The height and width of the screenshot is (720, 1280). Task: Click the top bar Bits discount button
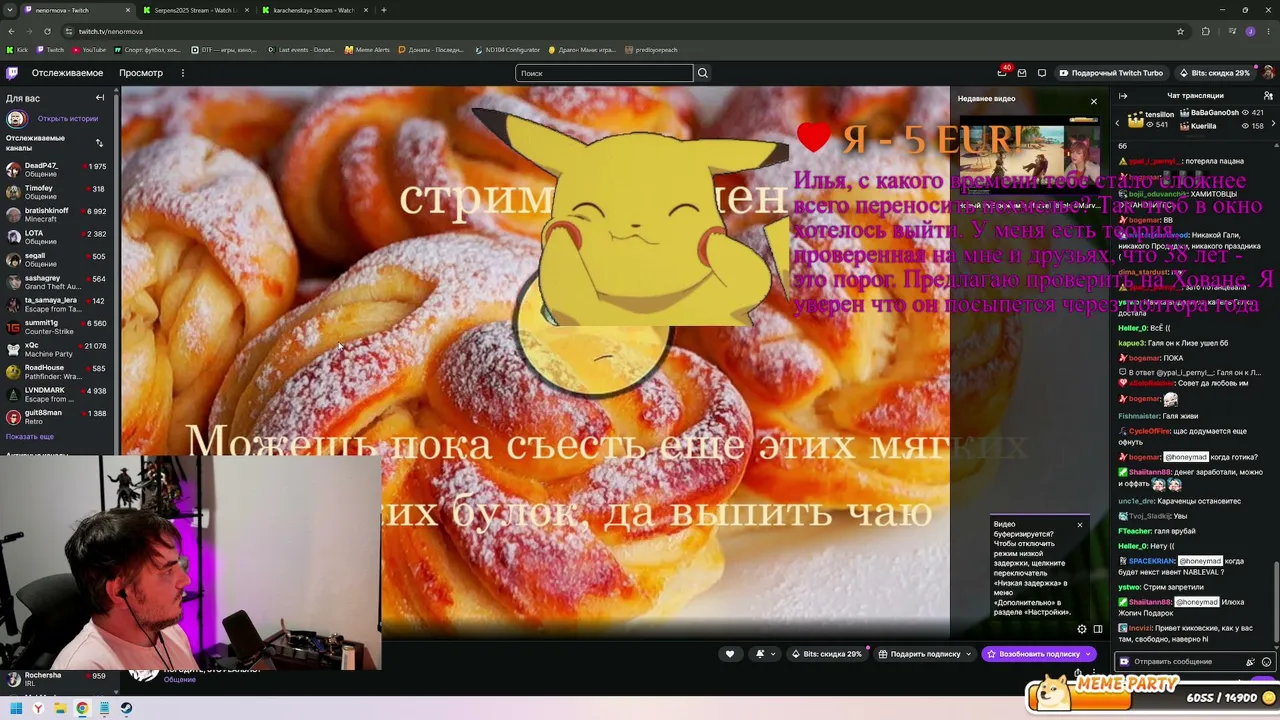1215,73
